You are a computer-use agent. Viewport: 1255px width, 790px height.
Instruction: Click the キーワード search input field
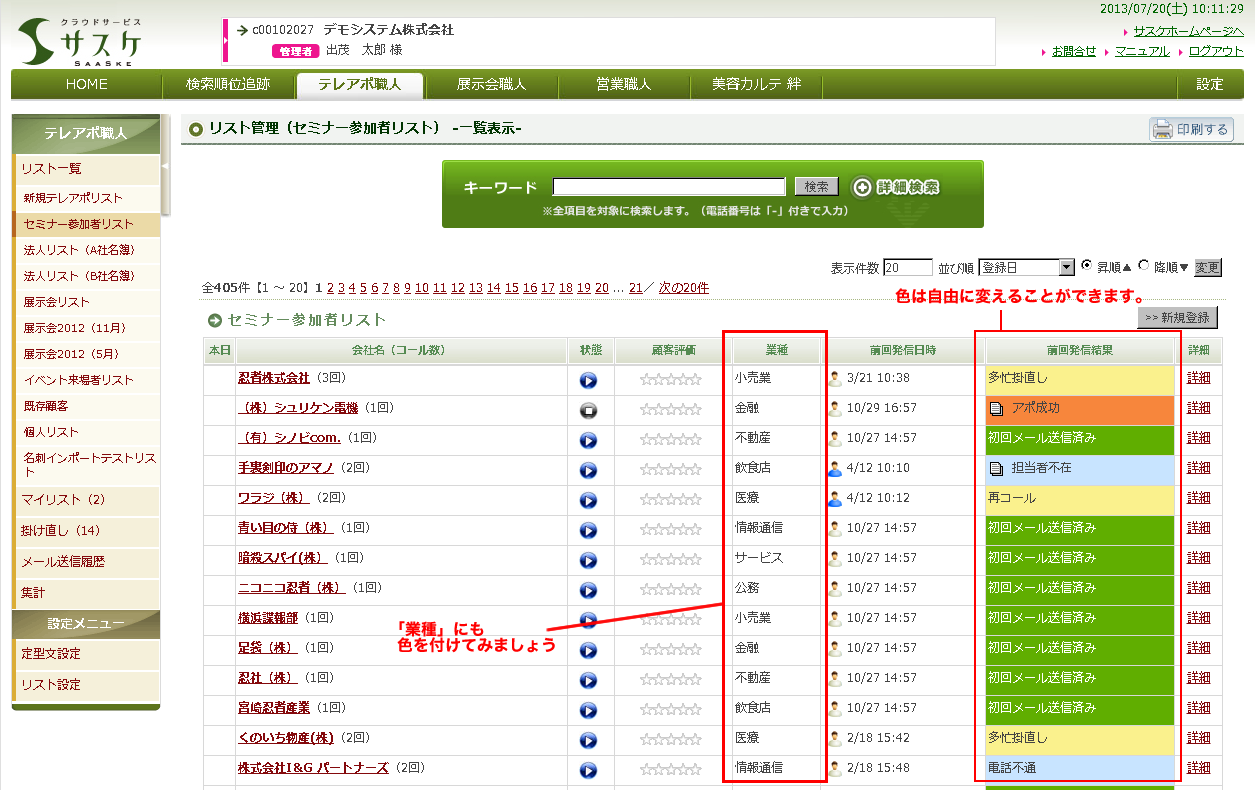(668, 187)
